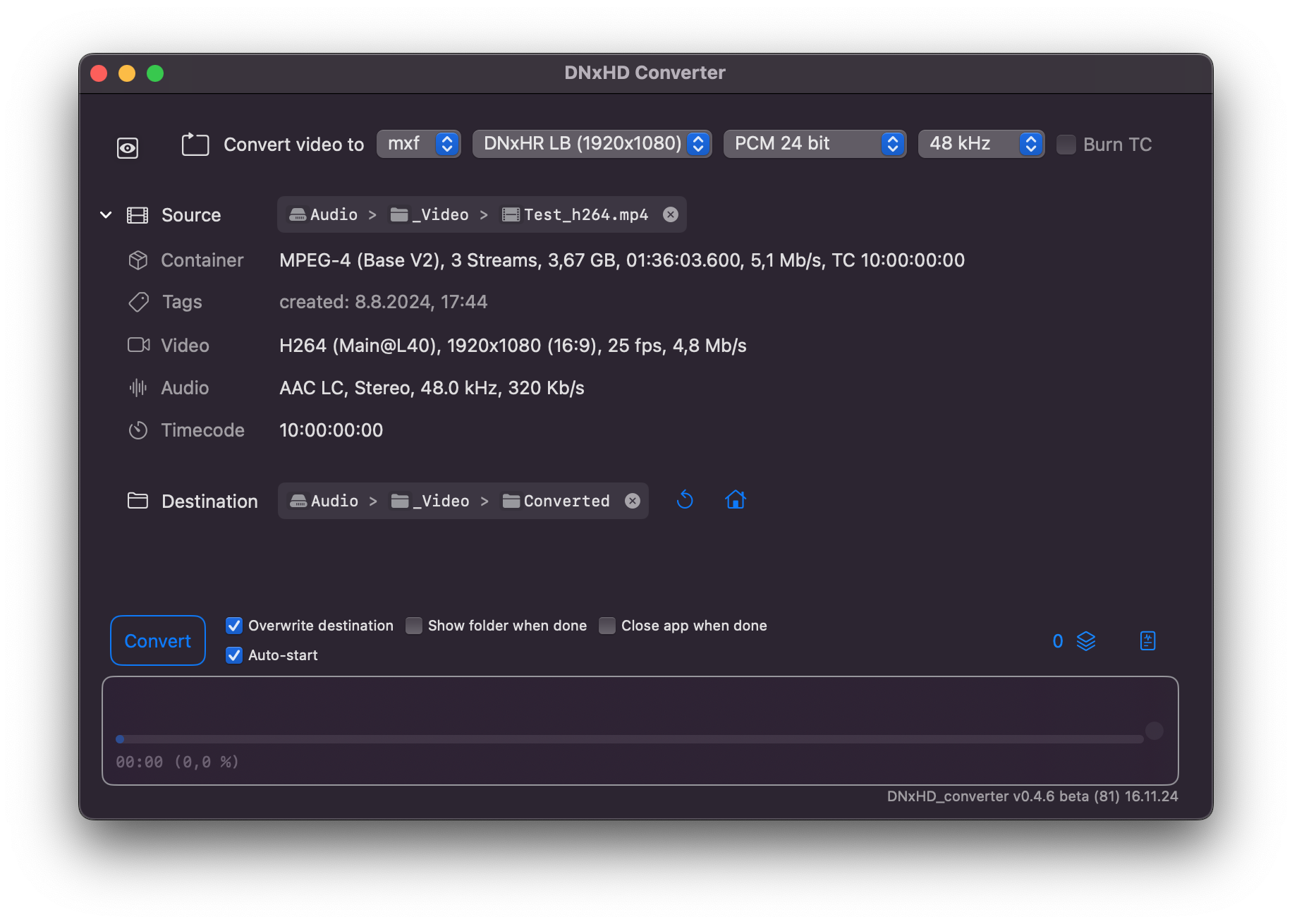Collapse the Source details chevron
The height and width of the screenshot is (924, 1292).
[x=106, y=214]
